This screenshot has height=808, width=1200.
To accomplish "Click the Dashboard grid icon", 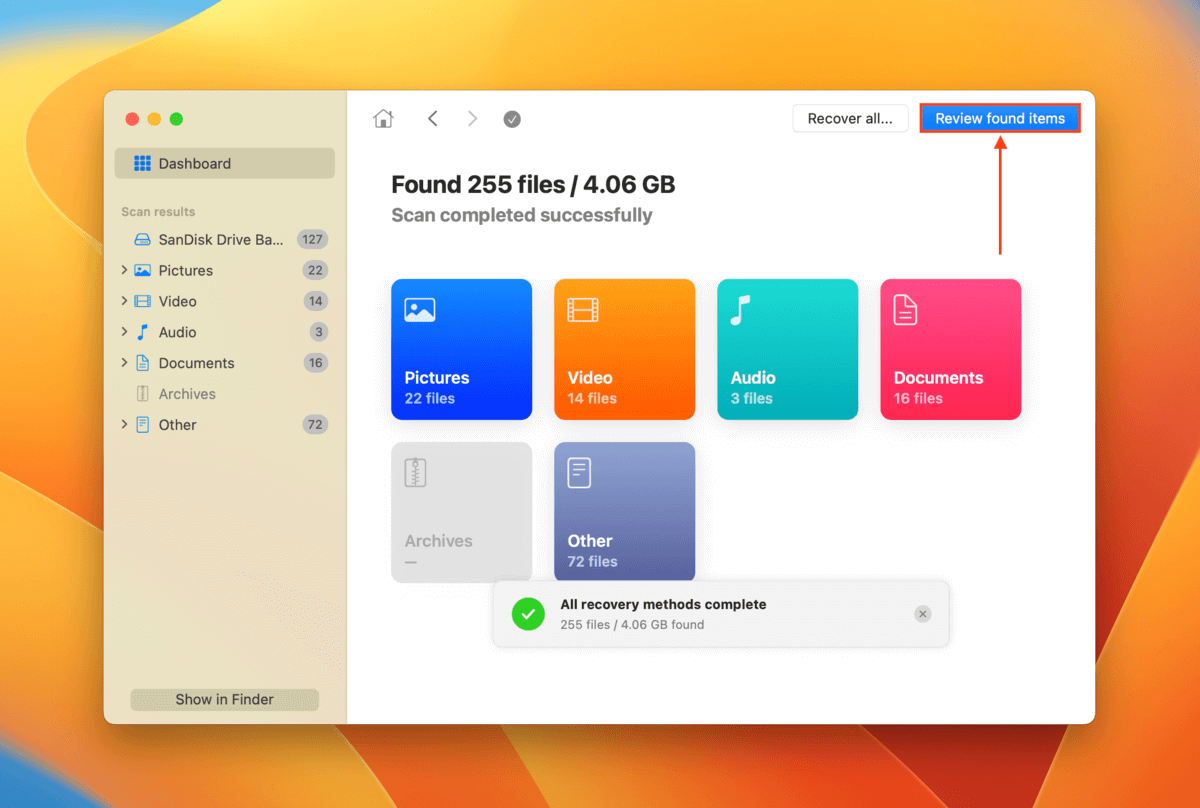I will pos(143,163).
